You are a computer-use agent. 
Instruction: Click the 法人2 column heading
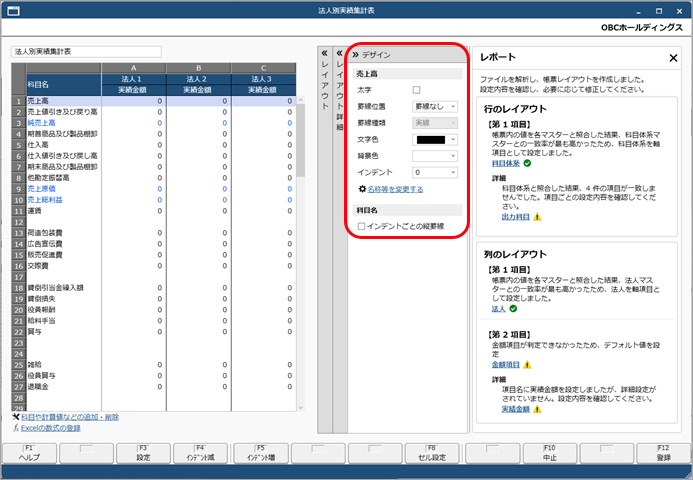pyautogui.click(x=198, y=79)
